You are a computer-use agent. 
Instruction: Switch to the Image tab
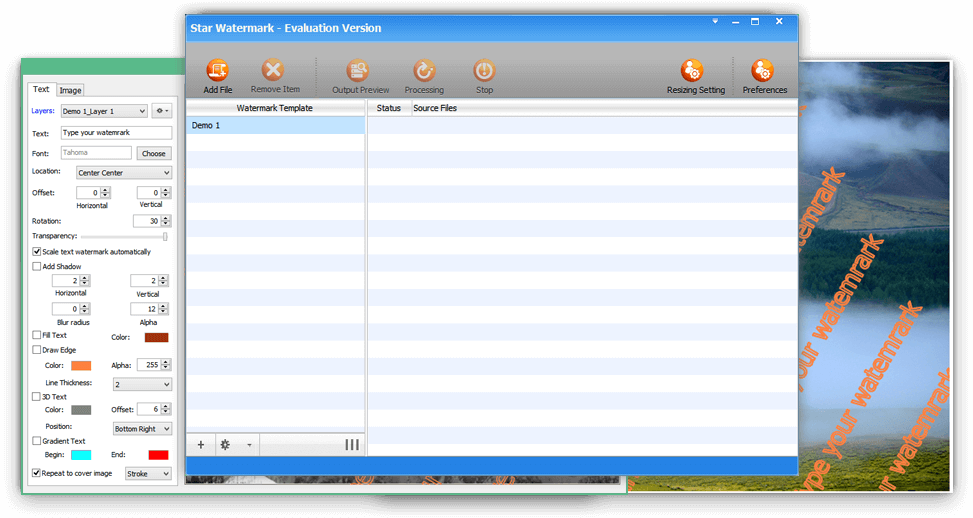pyautogui.click(x=70, y=91)
